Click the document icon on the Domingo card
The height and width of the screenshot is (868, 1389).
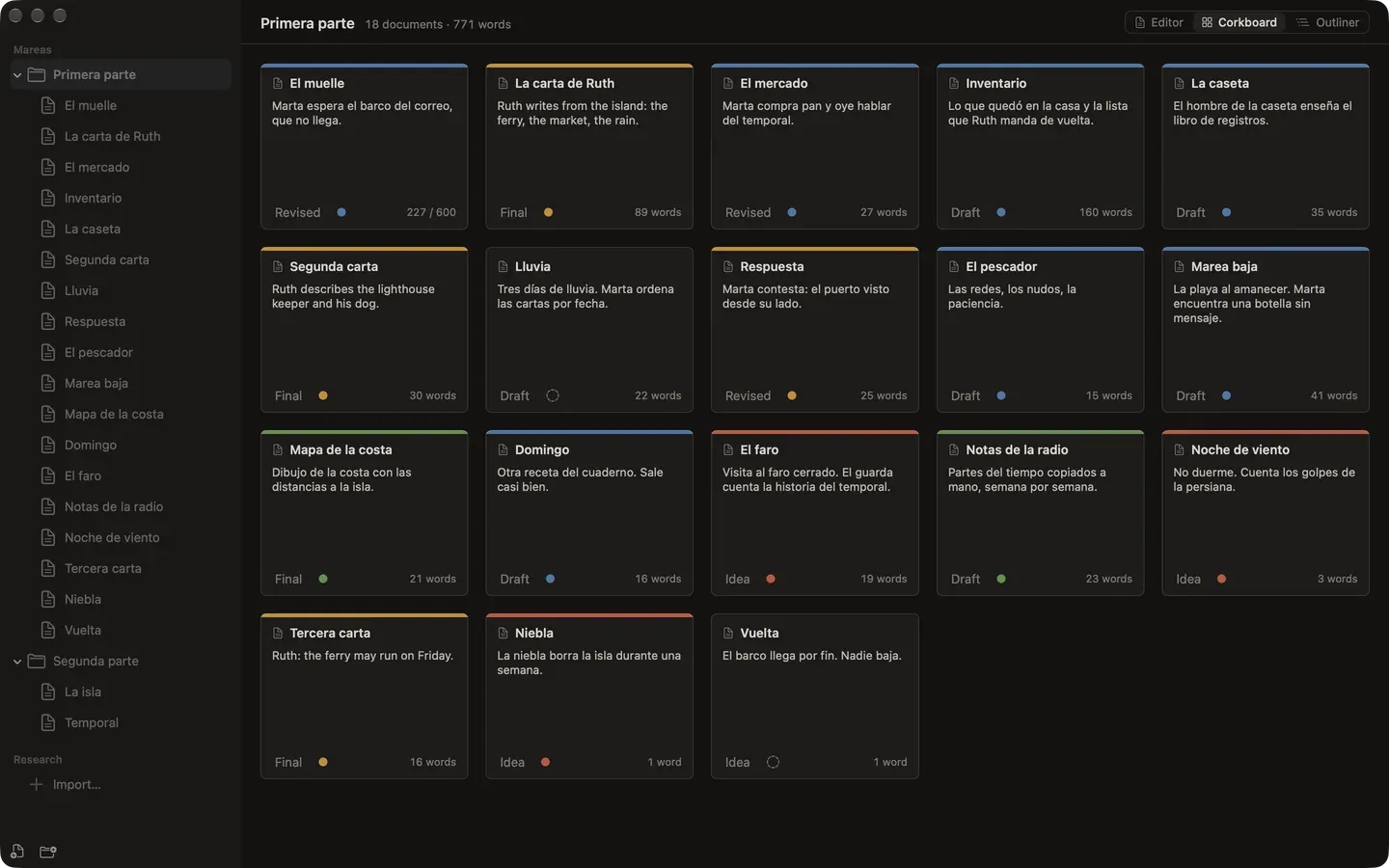[503, 449]
